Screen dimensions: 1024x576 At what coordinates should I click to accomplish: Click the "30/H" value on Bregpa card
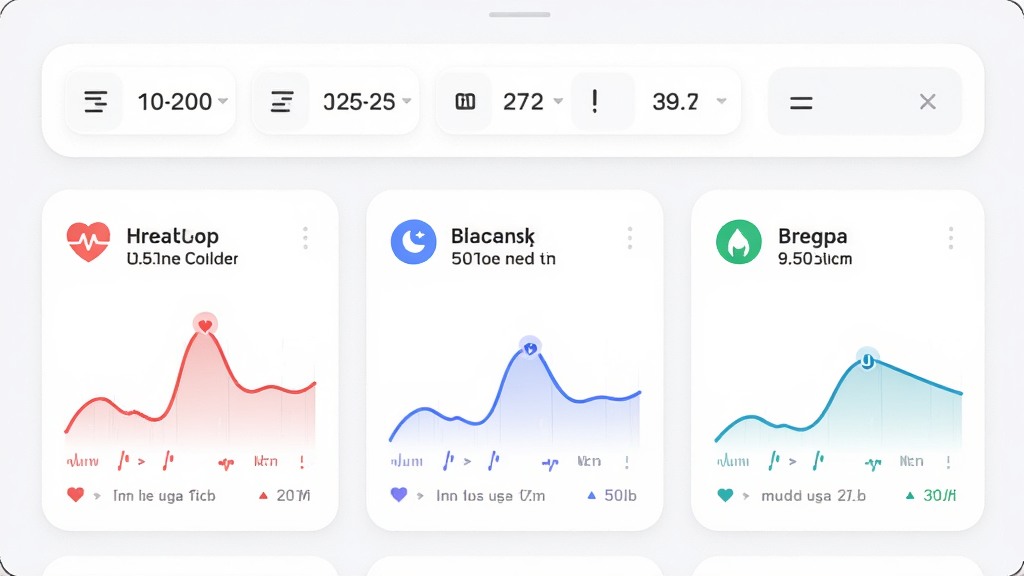tap(940, 496)
